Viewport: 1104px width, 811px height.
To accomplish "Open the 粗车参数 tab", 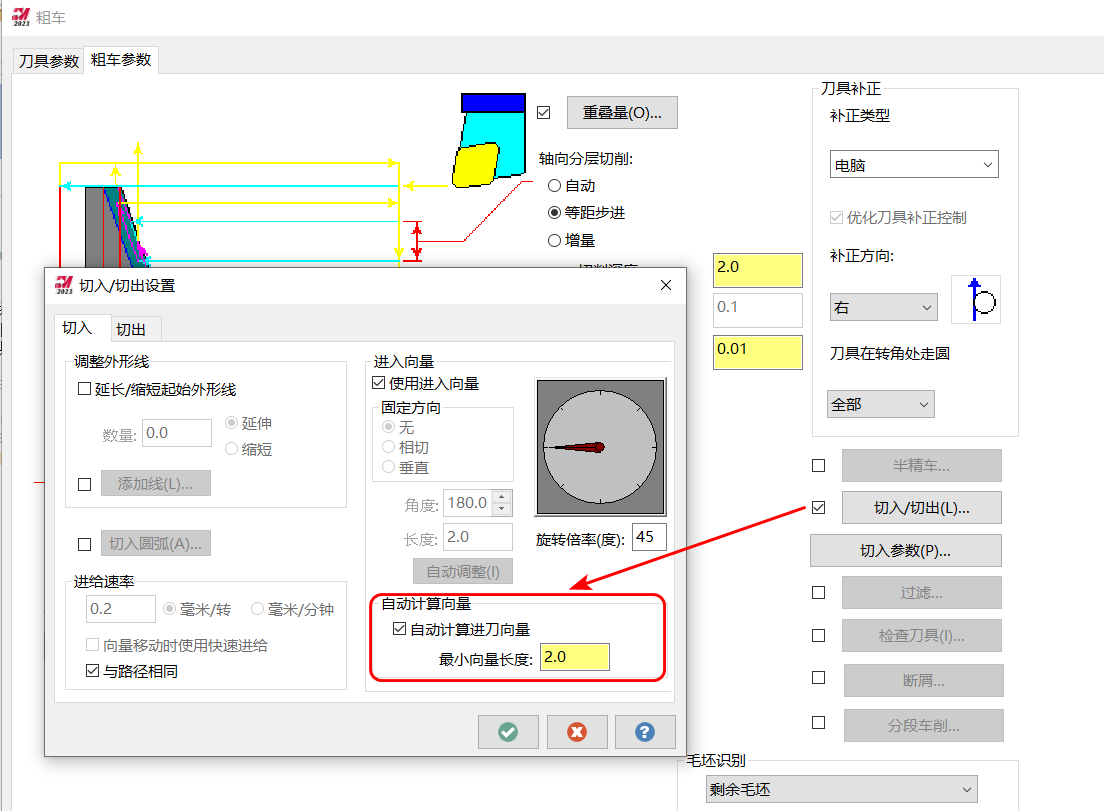I will click(121, 60).
